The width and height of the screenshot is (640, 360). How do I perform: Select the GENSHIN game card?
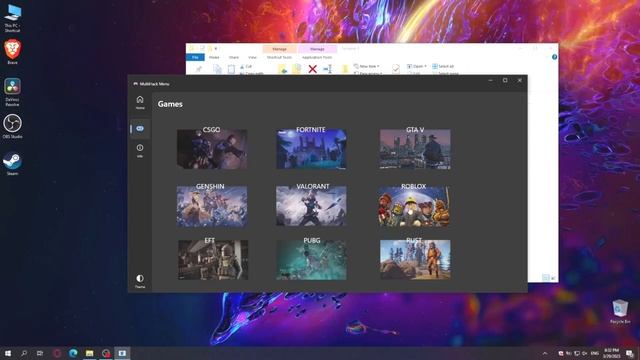click(211, 206)
